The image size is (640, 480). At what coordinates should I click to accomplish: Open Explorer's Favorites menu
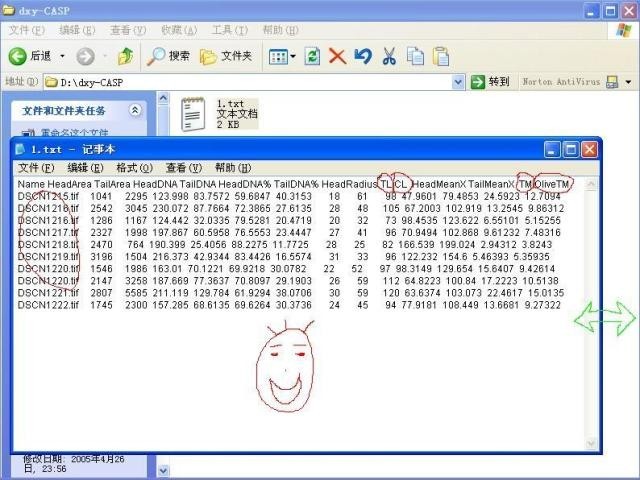point(179,30)
